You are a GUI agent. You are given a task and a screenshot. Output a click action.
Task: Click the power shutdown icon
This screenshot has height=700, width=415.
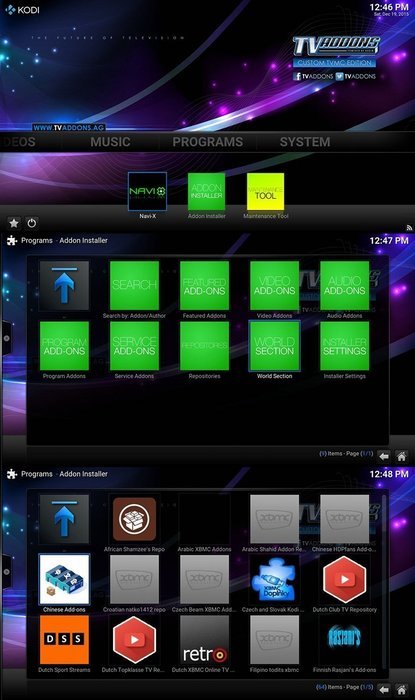coord(31,223)
